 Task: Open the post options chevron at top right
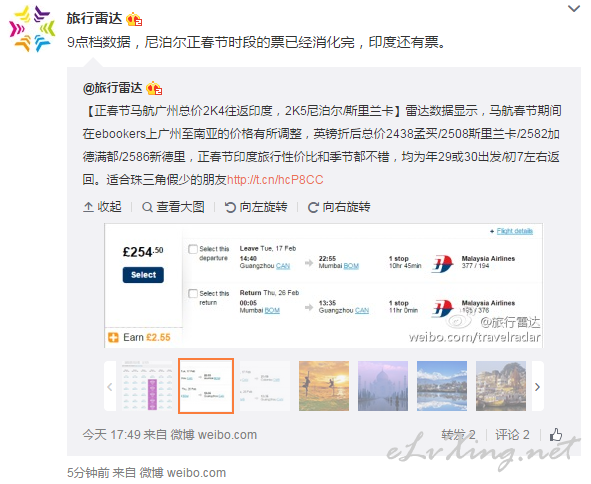coord(574,8)
